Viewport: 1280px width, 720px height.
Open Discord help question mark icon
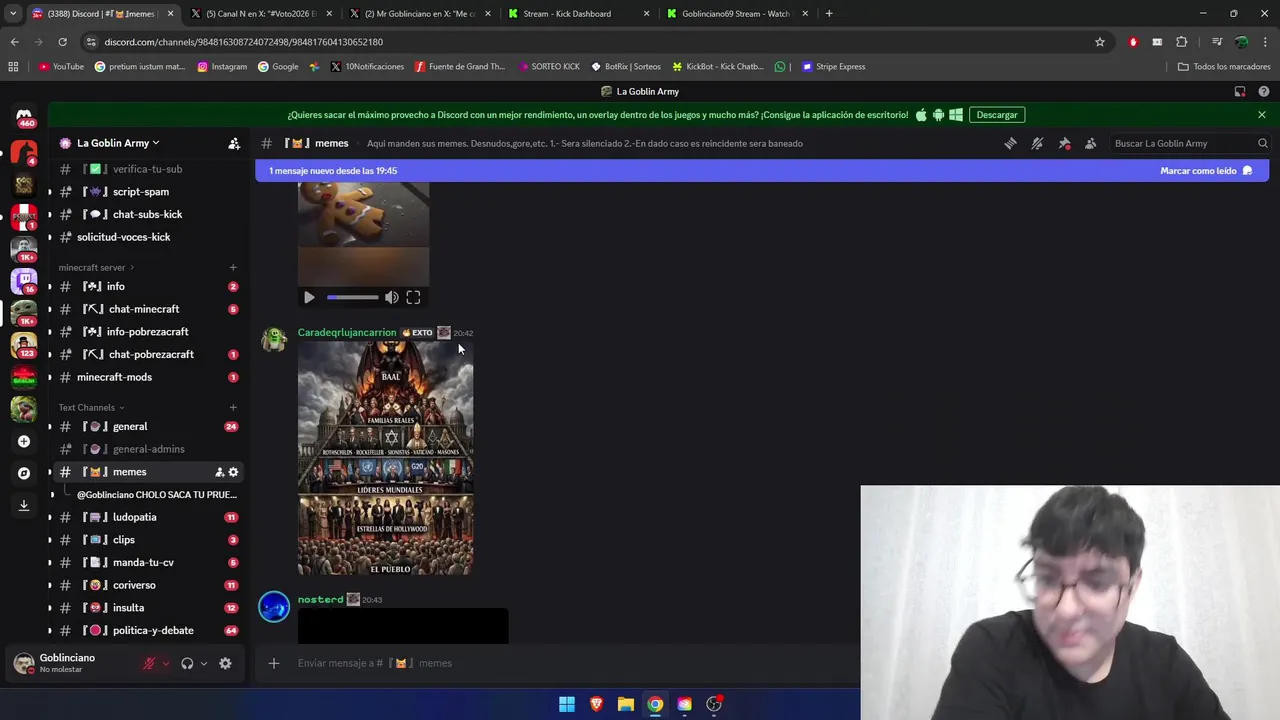coord(1264,91)
